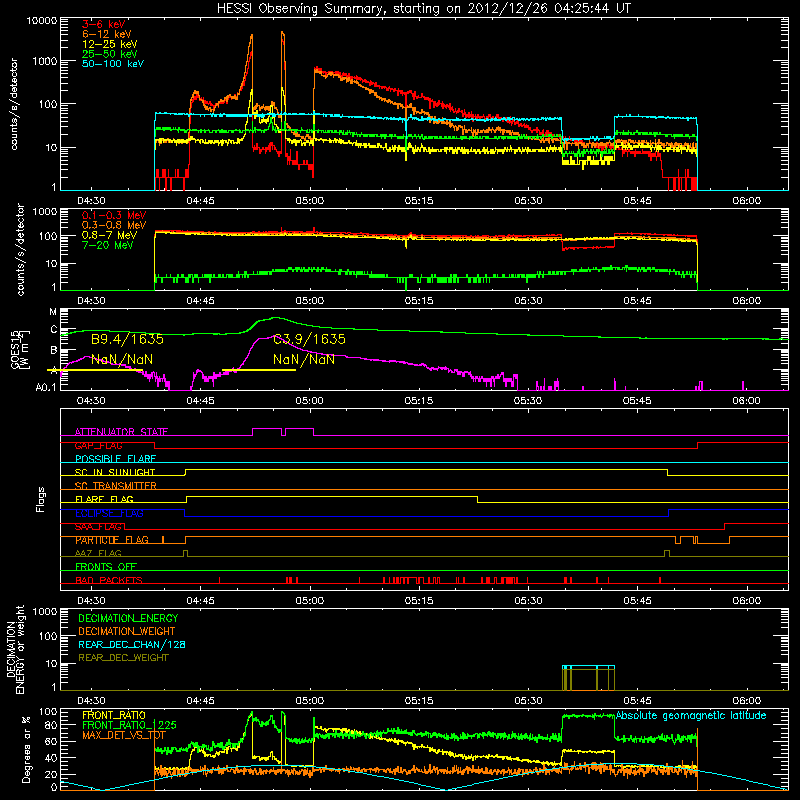Select the POSSIBLE_FLARE flag label
The height and width of the screenshot is (800, 800).
(115, 459)
